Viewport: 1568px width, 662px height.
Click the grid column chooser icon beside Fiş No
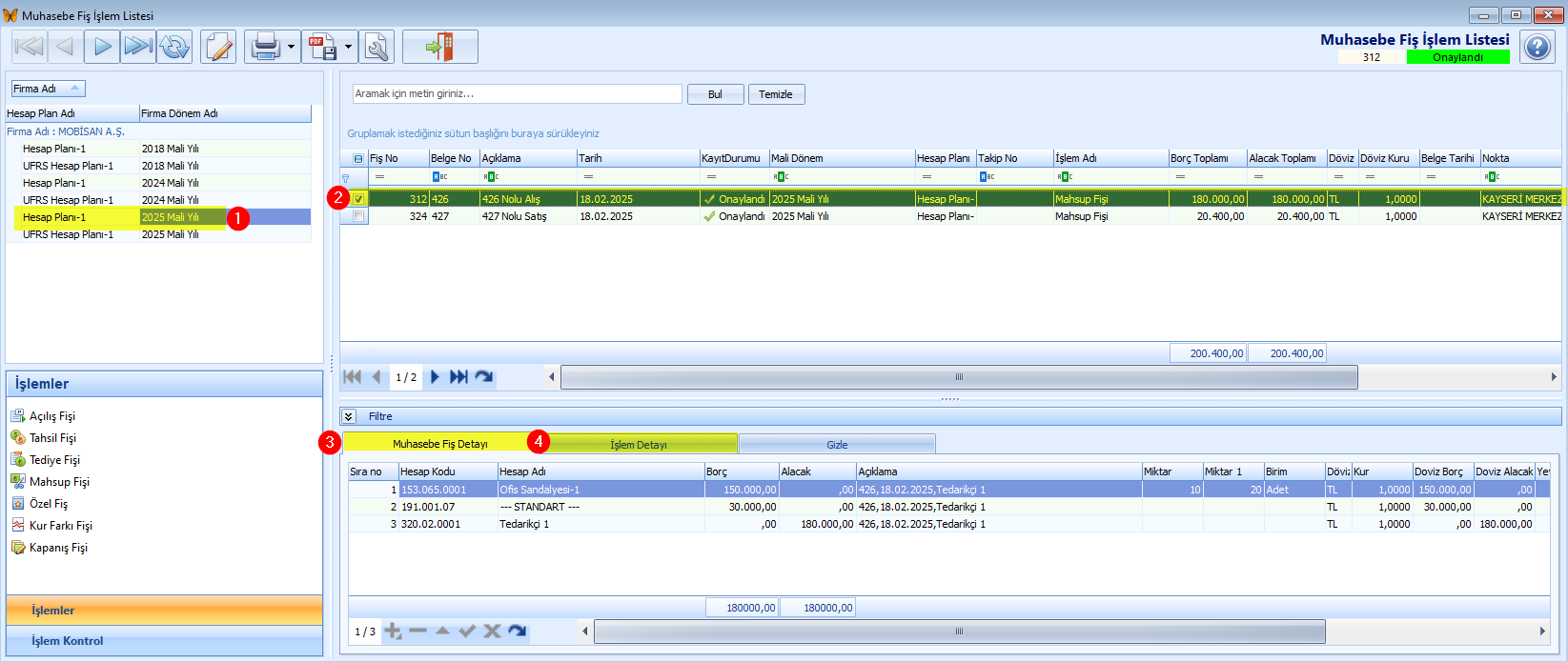click(x=358, y=159)
